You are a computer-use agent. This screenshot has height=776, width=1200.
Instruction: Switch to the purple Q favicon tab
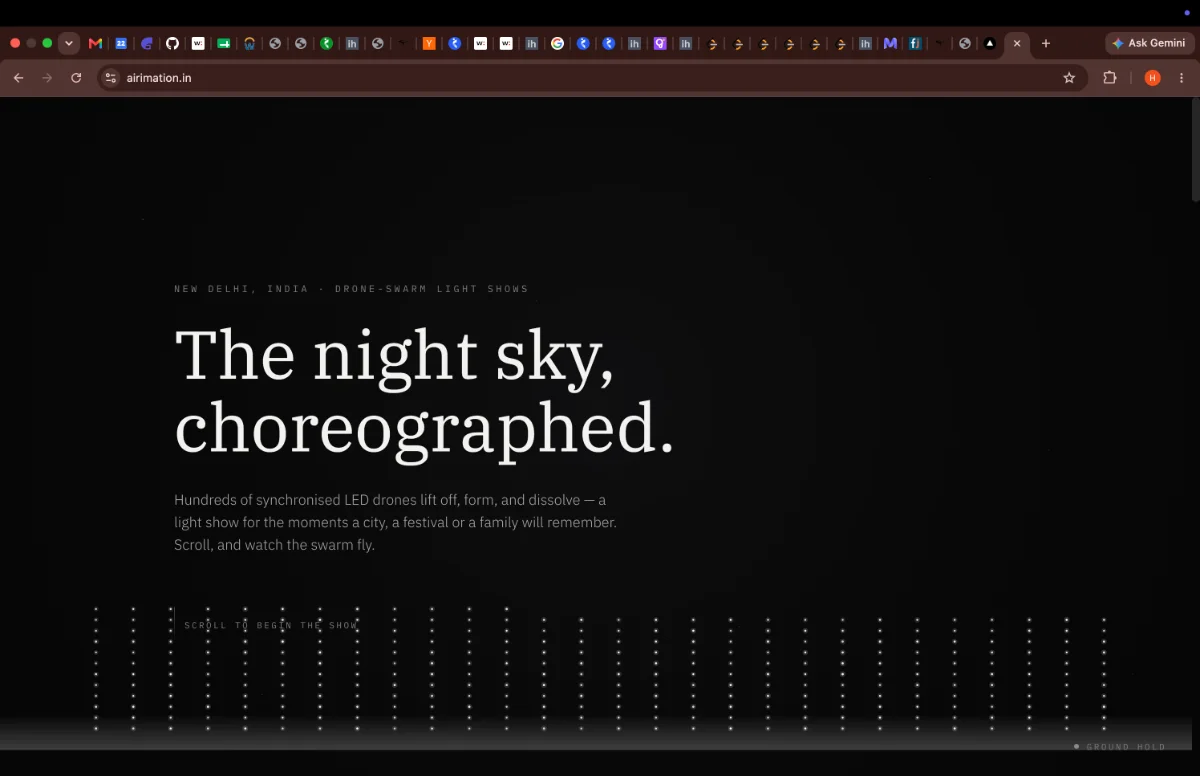(660, 44)
